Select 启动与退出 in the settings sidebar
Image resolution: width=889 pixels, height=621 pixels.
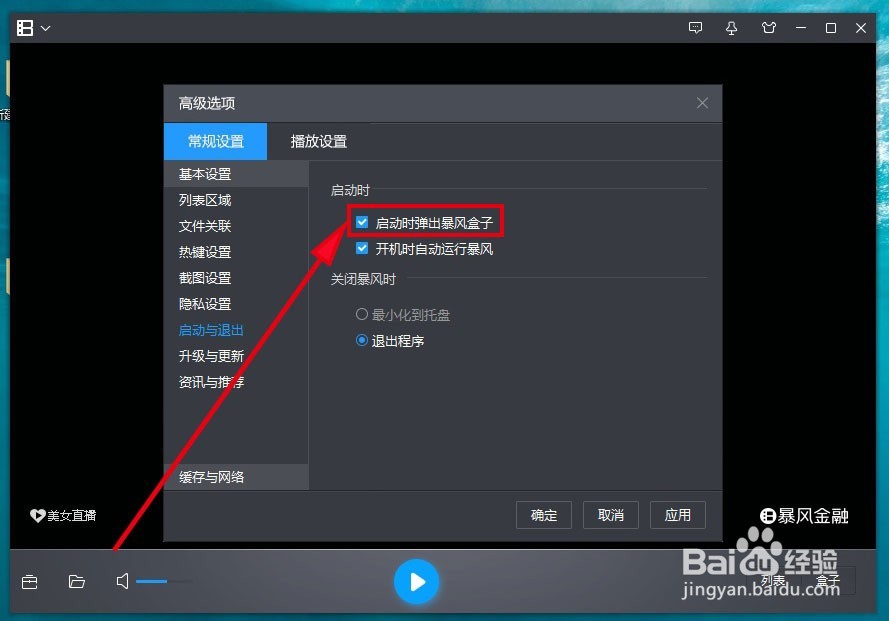(210, 329)
